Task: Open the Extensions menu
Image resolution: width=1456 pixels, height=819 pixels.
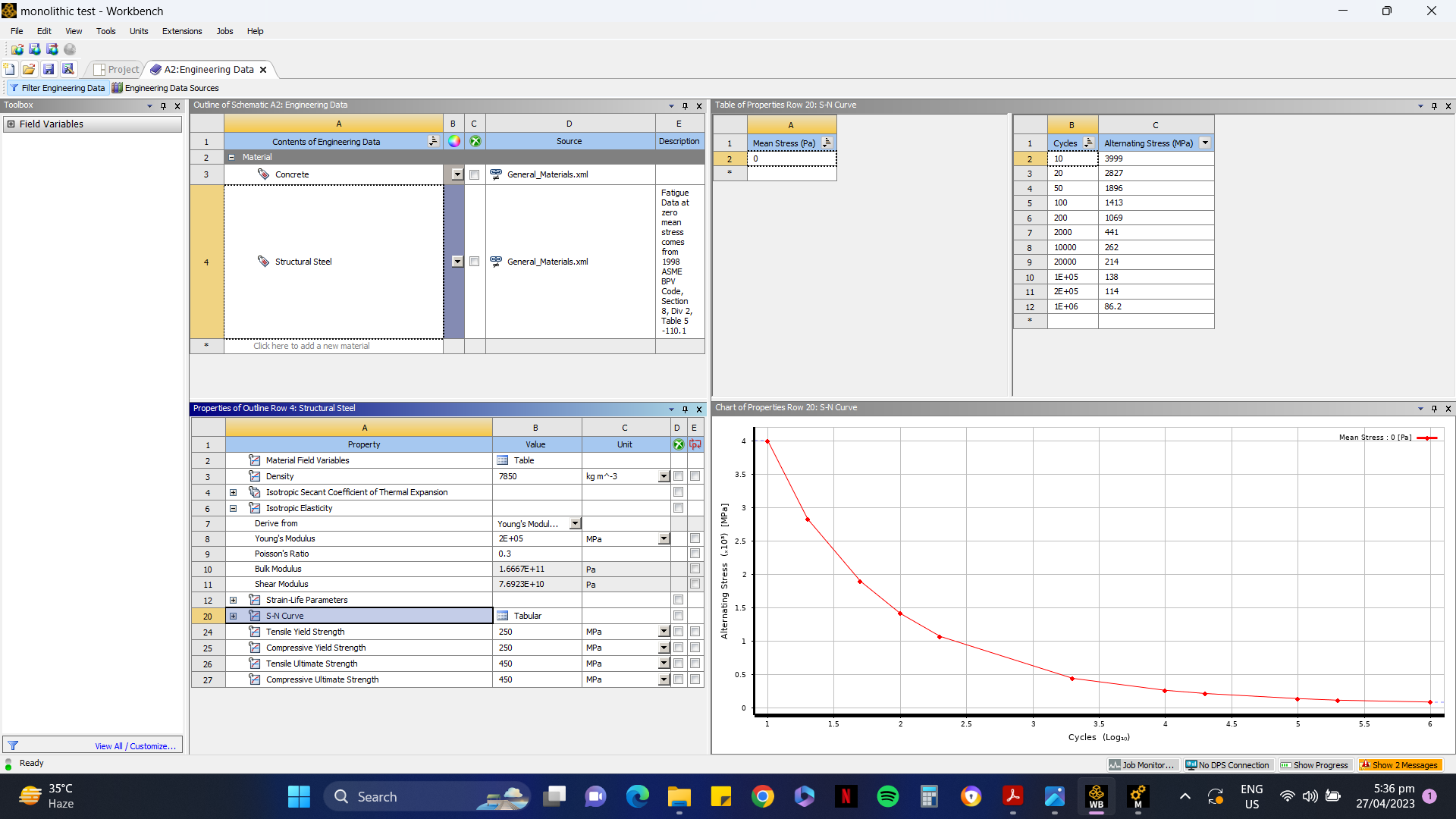Action: pyautogui.click(x=182, y=31)
